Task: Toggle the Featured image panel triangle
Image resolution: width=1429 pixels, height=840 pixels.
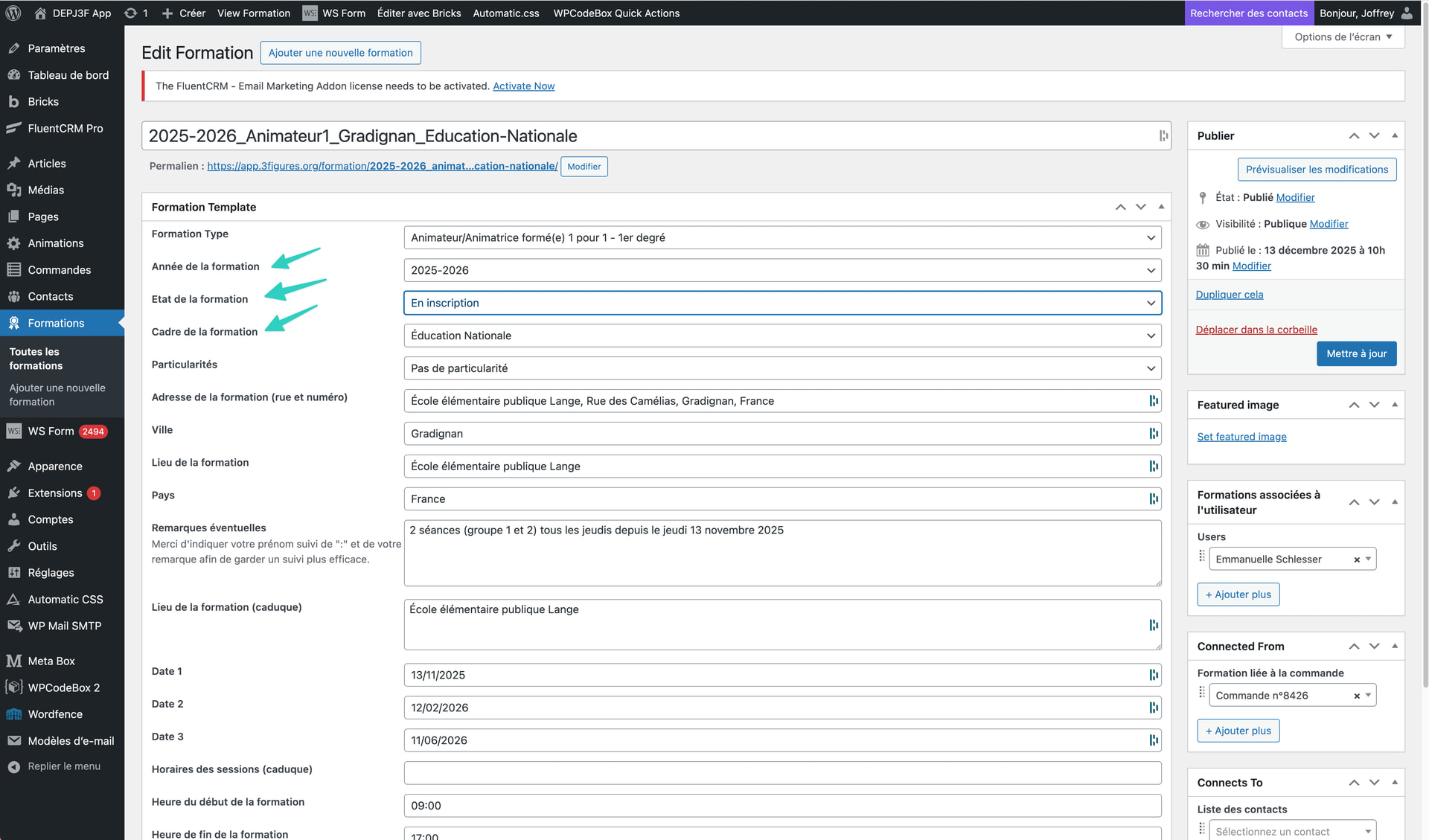Action: click(x=1394, y=405)
